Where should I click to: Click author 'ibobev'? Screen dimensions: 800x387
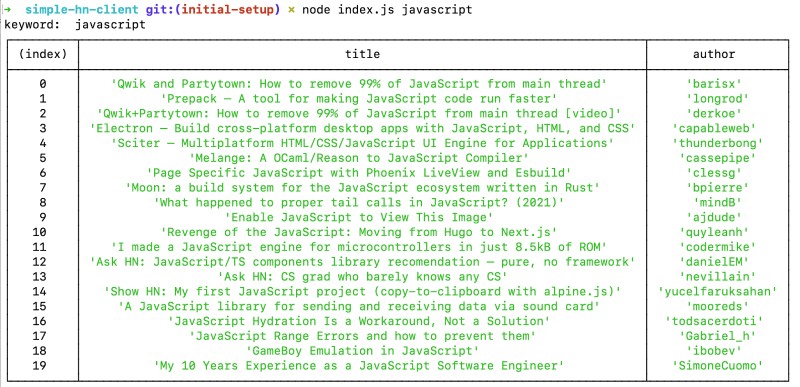point(714,350)
